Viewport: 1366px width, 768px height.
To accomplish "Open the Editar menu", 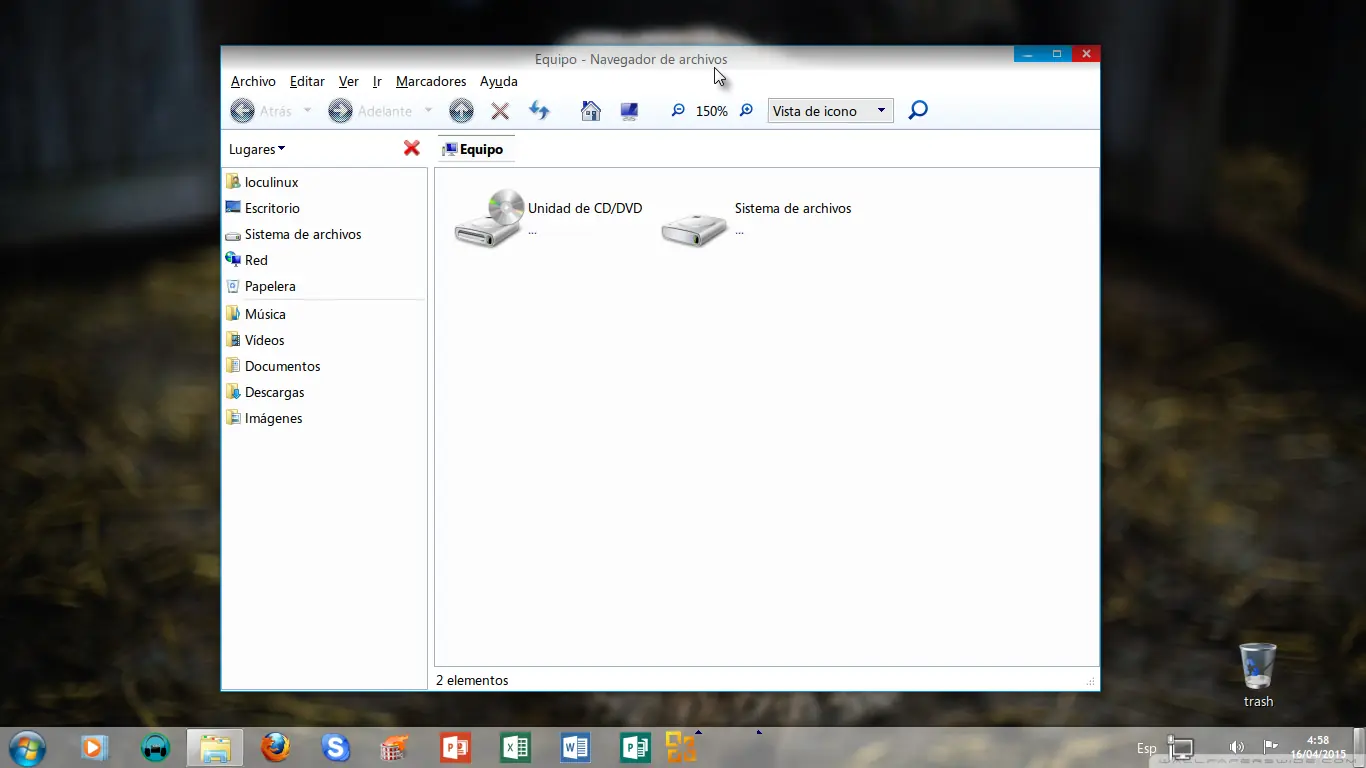I will point(307,81).
